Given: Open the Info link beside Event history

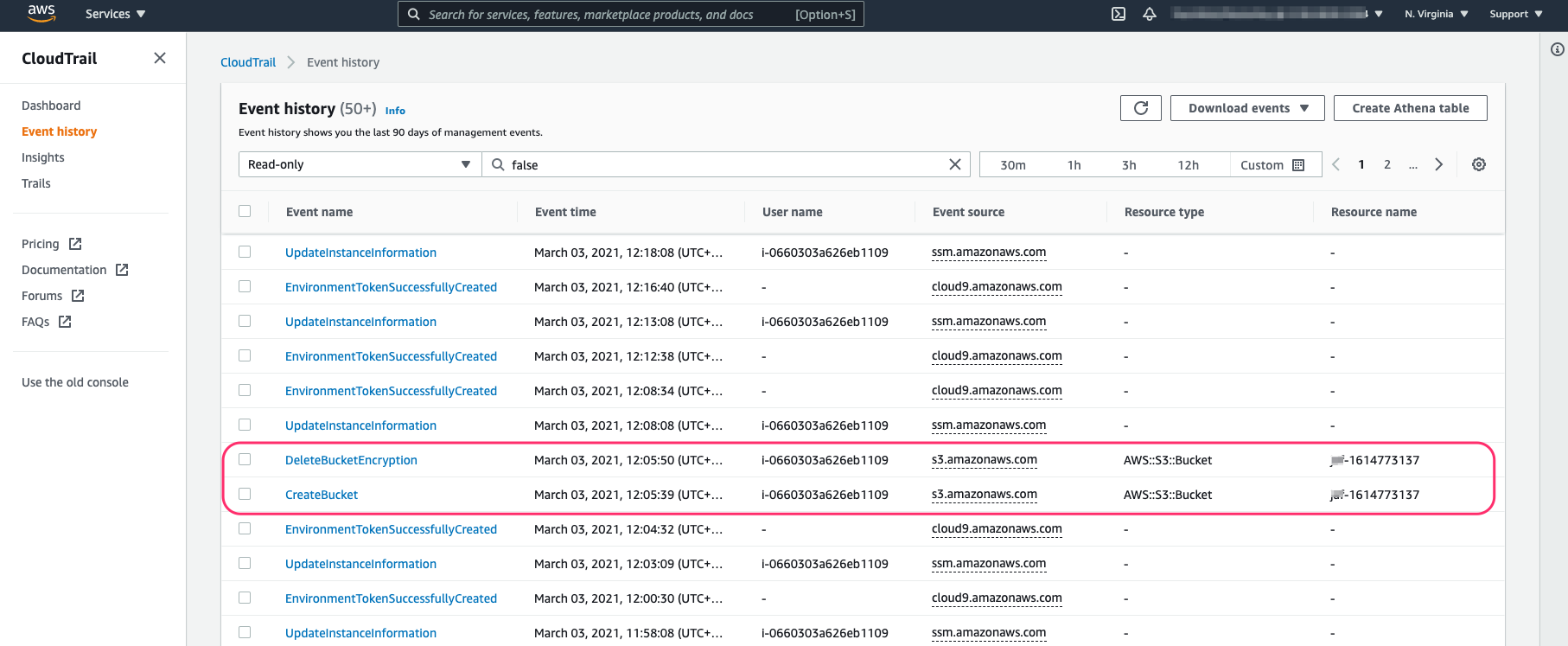Looking at the screenshot, I should (x=395, y=111).
